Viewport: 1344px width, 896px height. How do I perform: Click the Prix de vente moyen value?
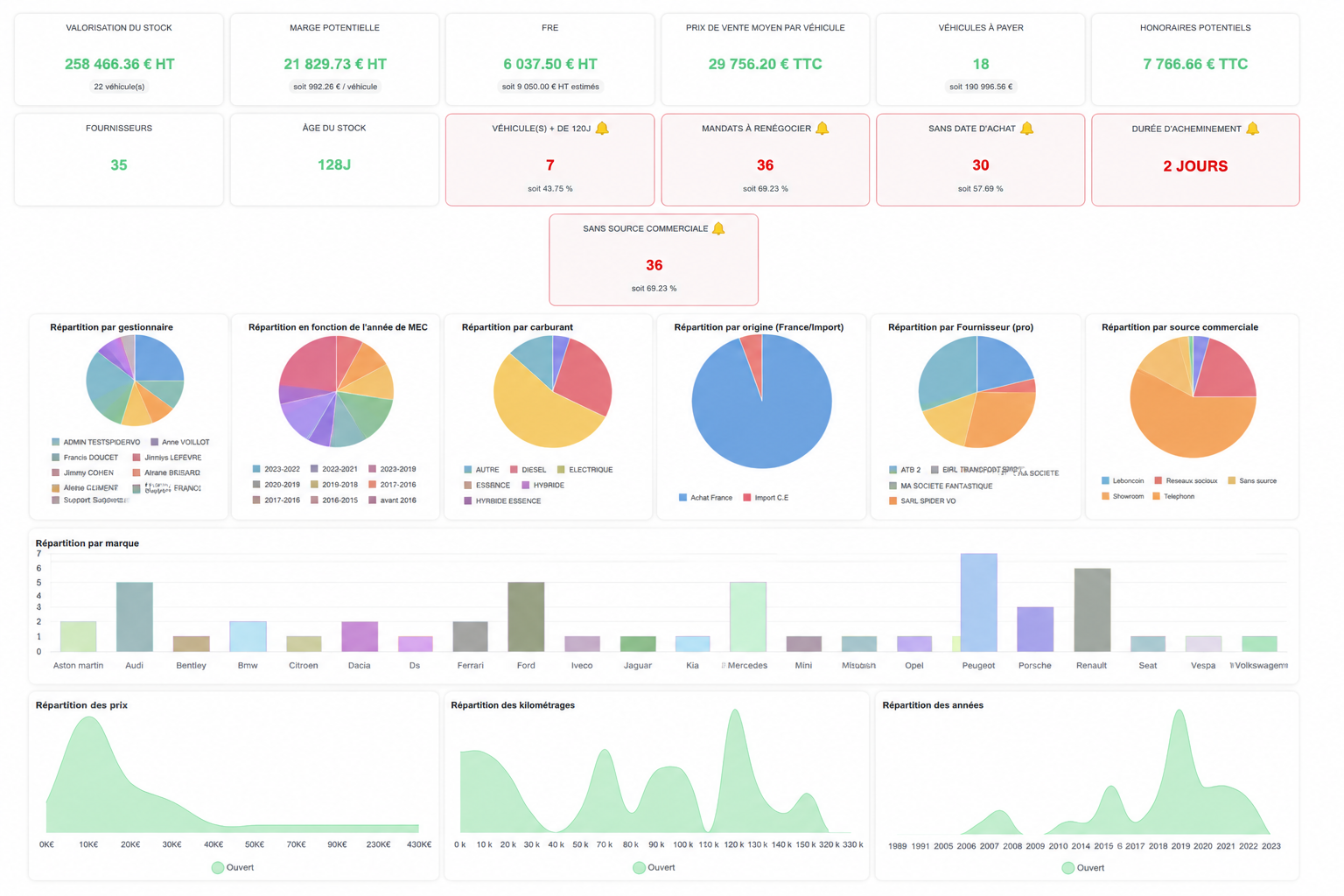[765, 64]
